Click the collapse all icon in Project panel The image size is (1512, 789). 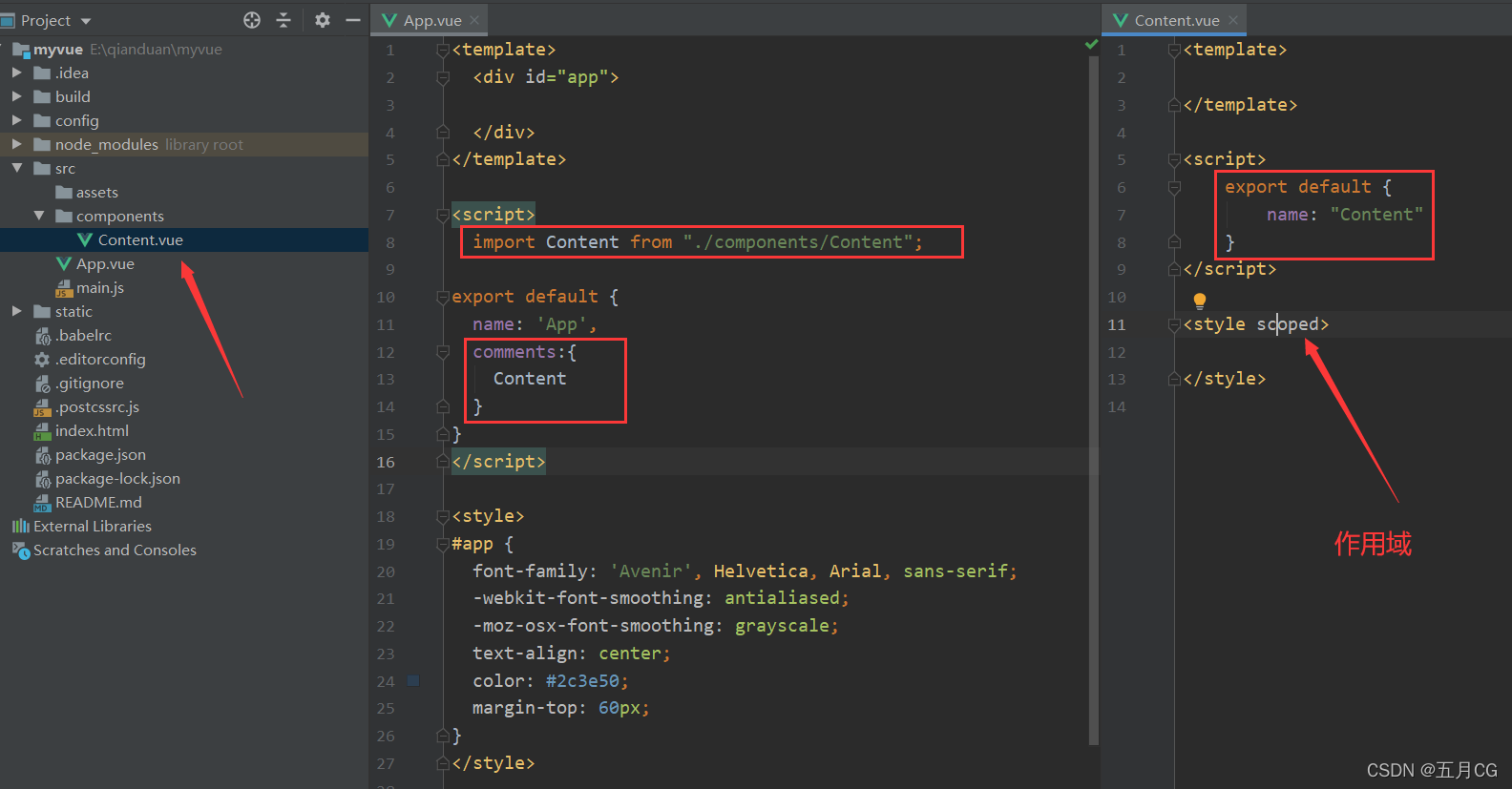(x=283, y=20)
